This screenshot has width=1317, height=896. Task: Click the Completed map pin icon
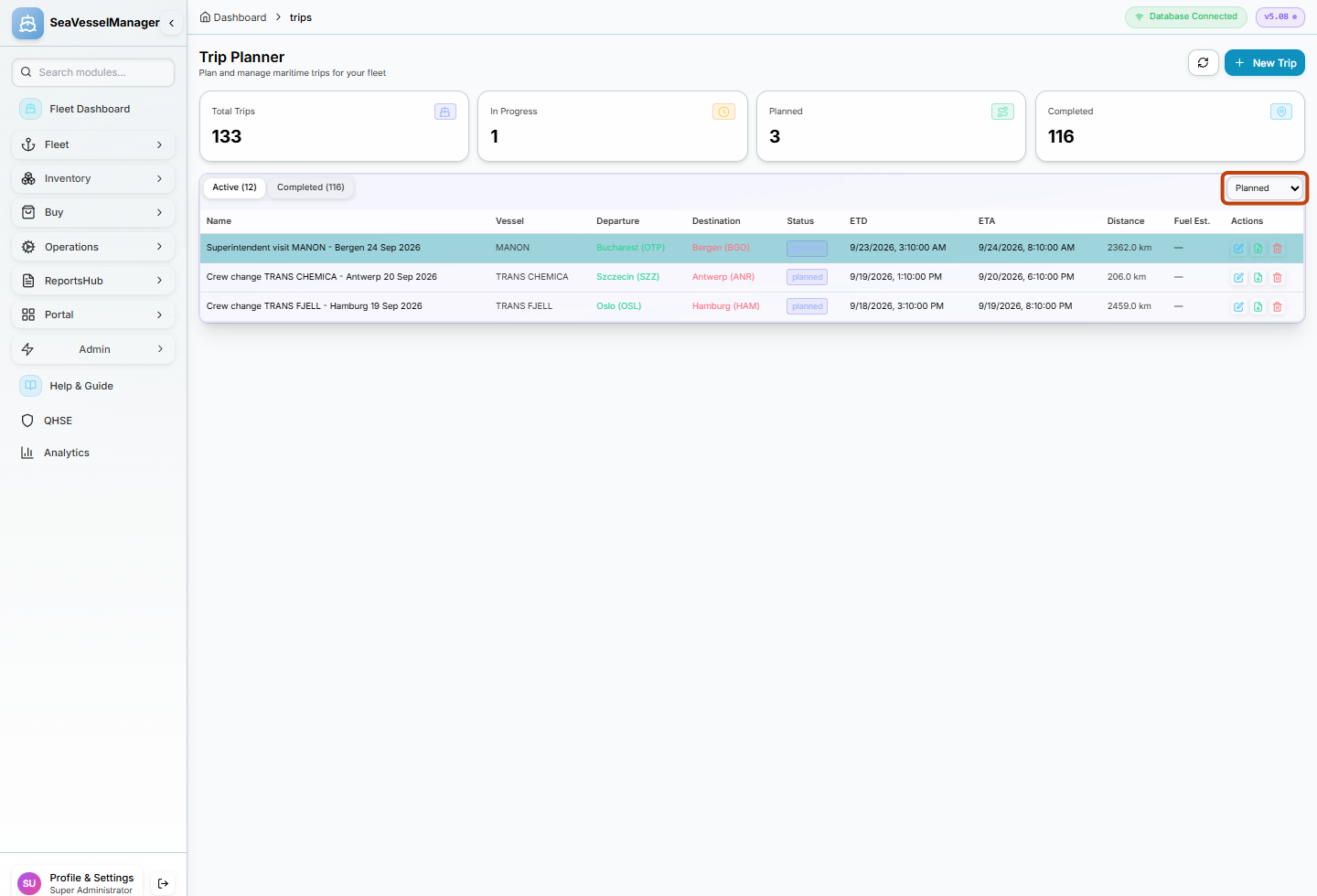click(x=1281, y=112)
